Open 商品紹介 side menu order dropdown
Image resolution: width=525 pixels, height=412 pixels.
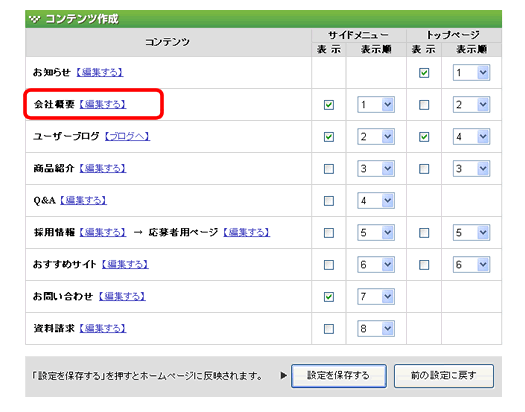point(376,169)
